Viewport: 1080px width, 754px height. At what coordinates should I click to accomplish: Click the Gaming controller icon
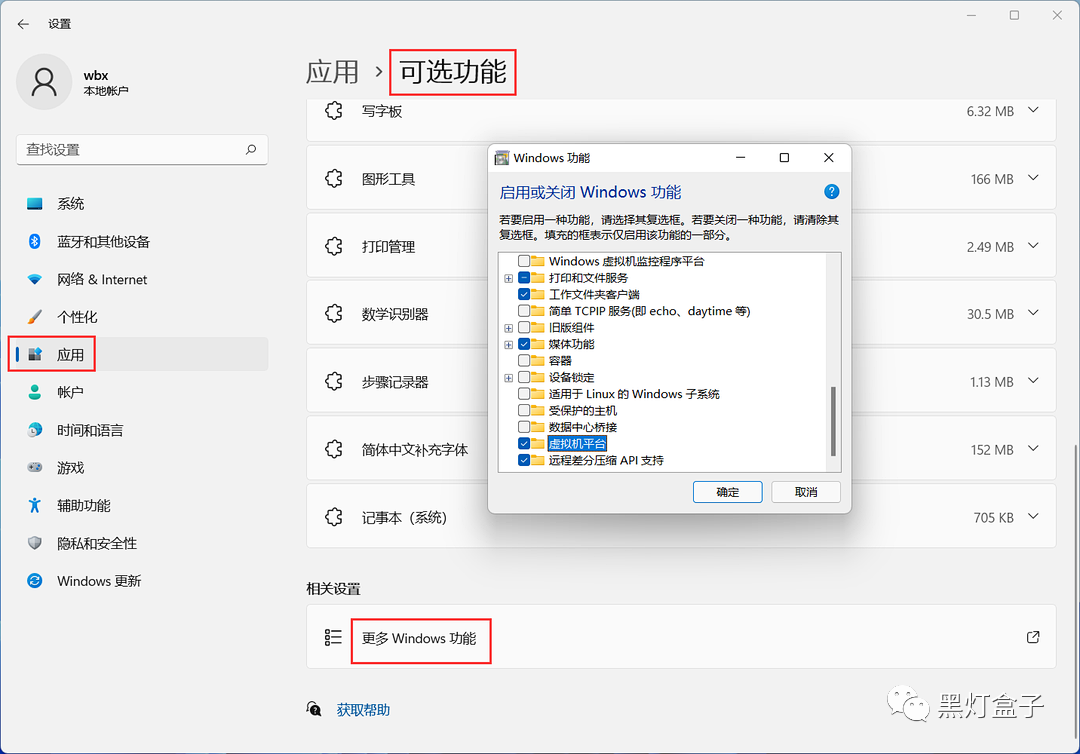(x=34, y=468)
